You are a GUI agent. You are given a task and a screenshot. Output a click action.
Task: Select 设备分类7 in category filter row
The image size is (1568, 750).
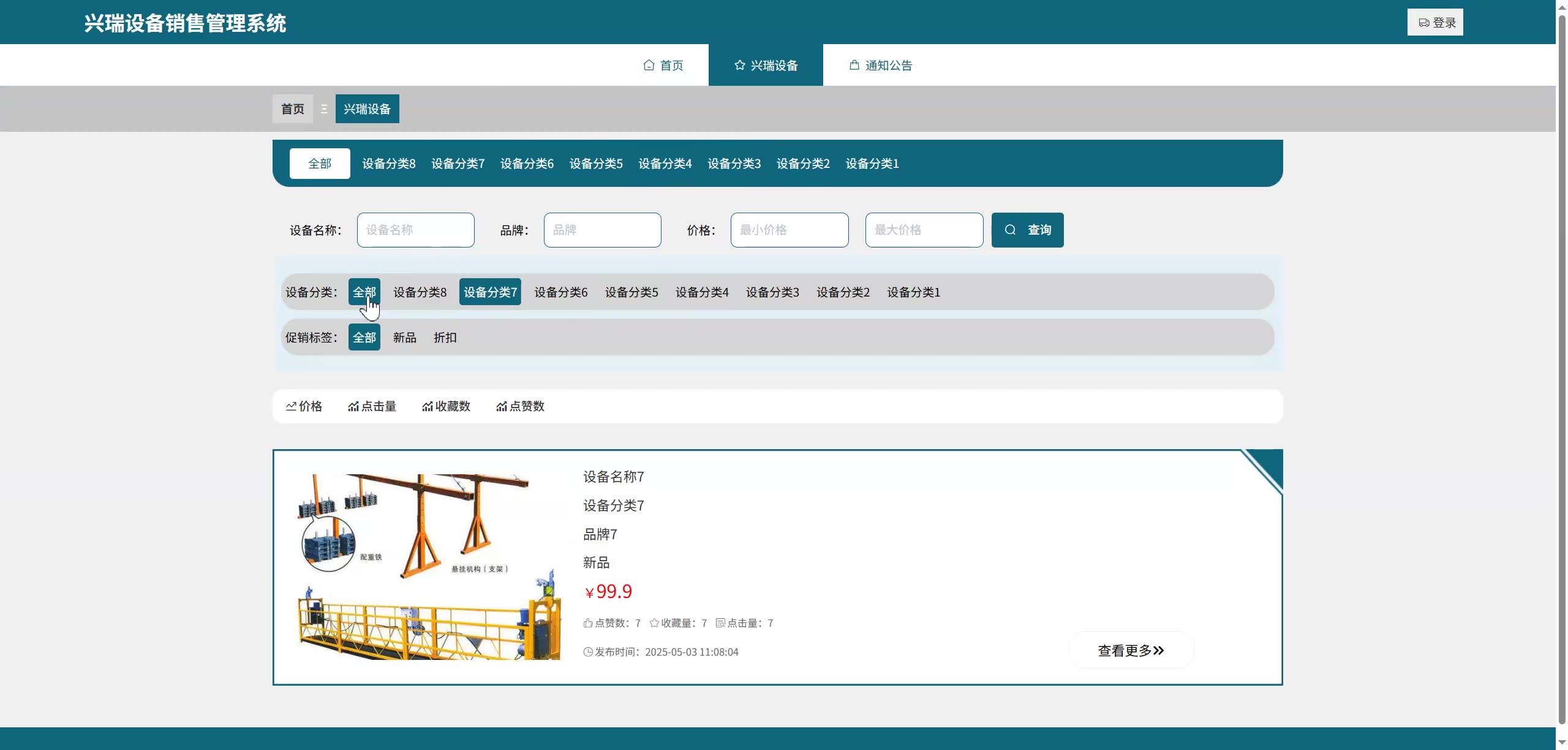coord(490,292)
